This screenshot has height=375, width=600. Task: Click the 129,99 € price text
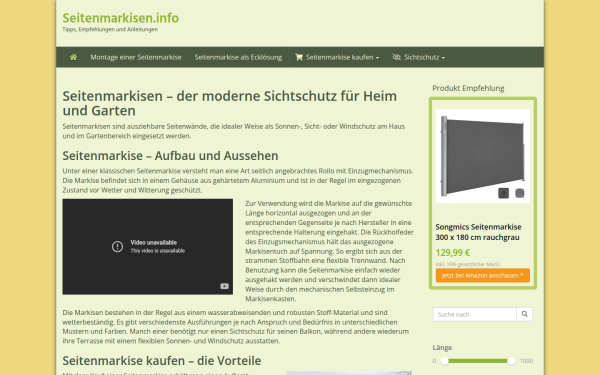pos(453,253)
